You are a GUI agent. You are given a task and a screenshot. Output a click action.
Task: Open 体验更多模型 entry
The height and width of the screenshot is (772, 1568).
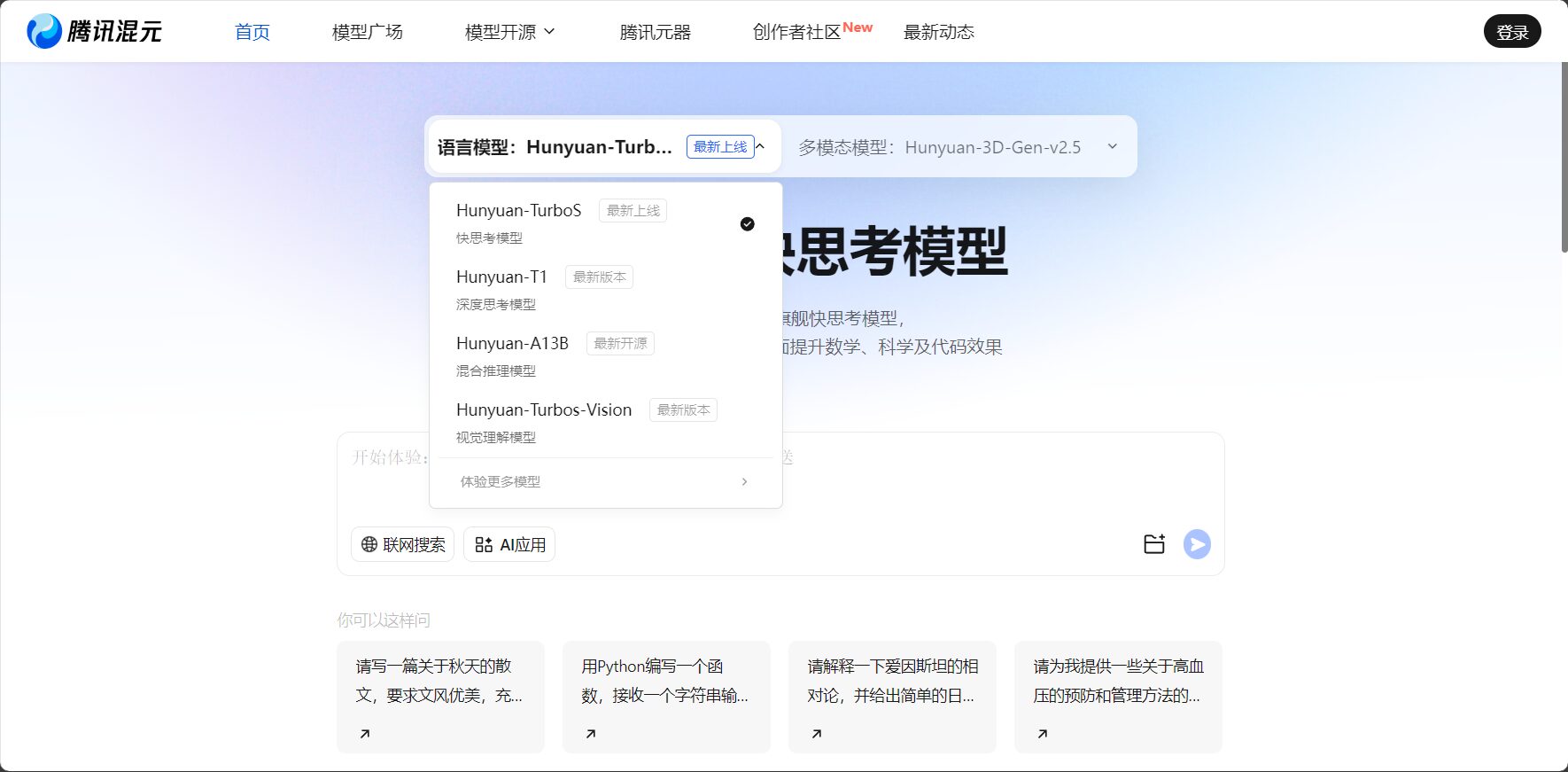606,481
